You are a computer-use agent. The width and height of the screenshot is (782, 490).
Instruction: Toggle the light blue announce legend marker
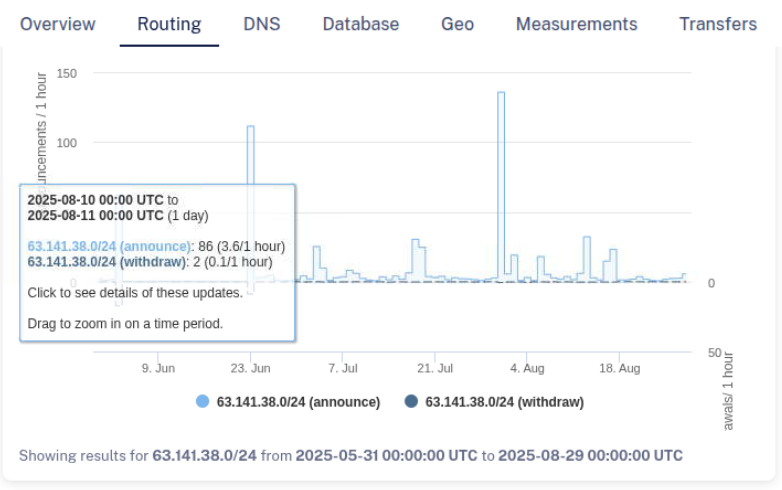pos(203,402)
